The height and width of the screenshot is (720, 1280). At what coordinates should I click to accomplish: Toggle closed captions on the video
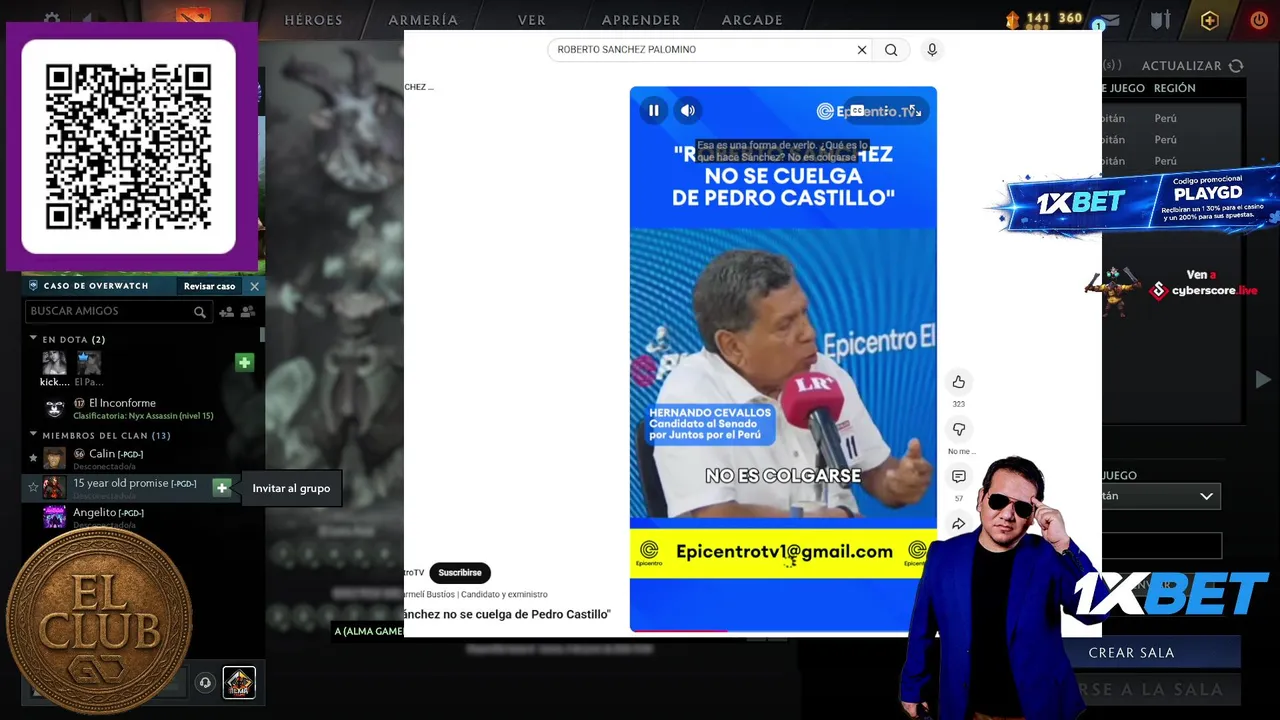(857, 111)
